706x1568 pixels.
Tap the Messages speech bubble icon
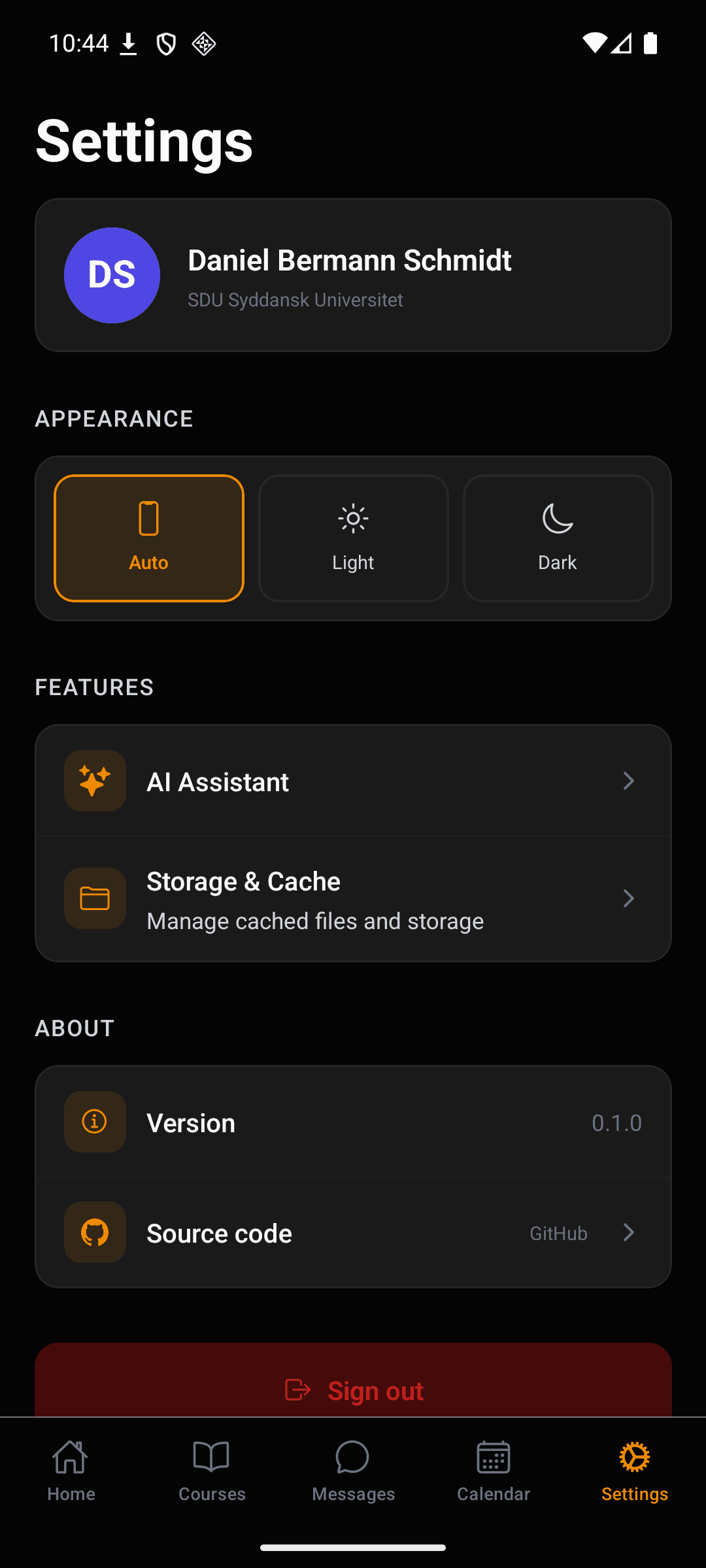pos(353,1458)
